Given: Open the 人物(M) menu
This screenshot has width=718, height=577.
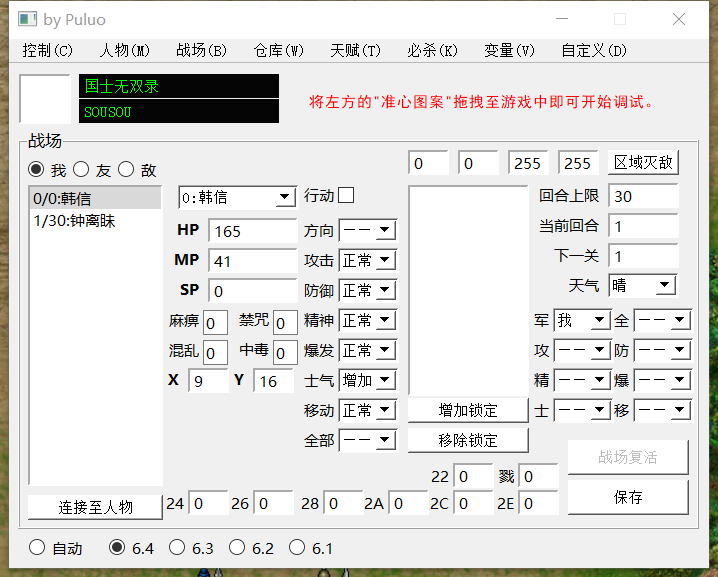Looking at the screenshot, I should pyautogui.click(x=124, y=50).
